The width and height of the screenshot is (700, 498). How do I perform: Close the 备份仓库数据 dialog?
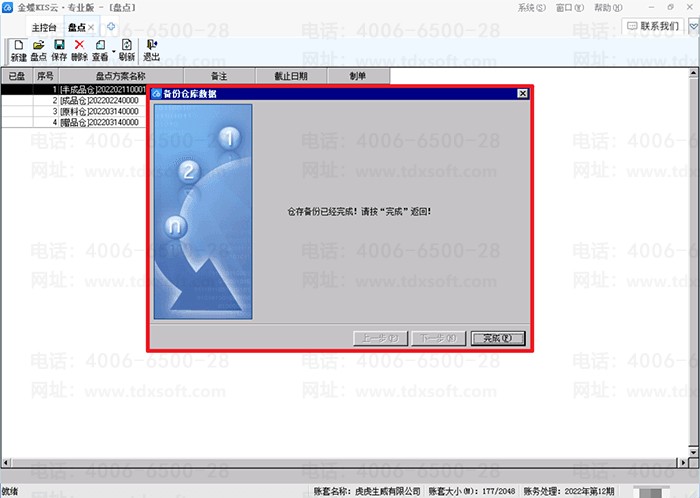point(522,94)
